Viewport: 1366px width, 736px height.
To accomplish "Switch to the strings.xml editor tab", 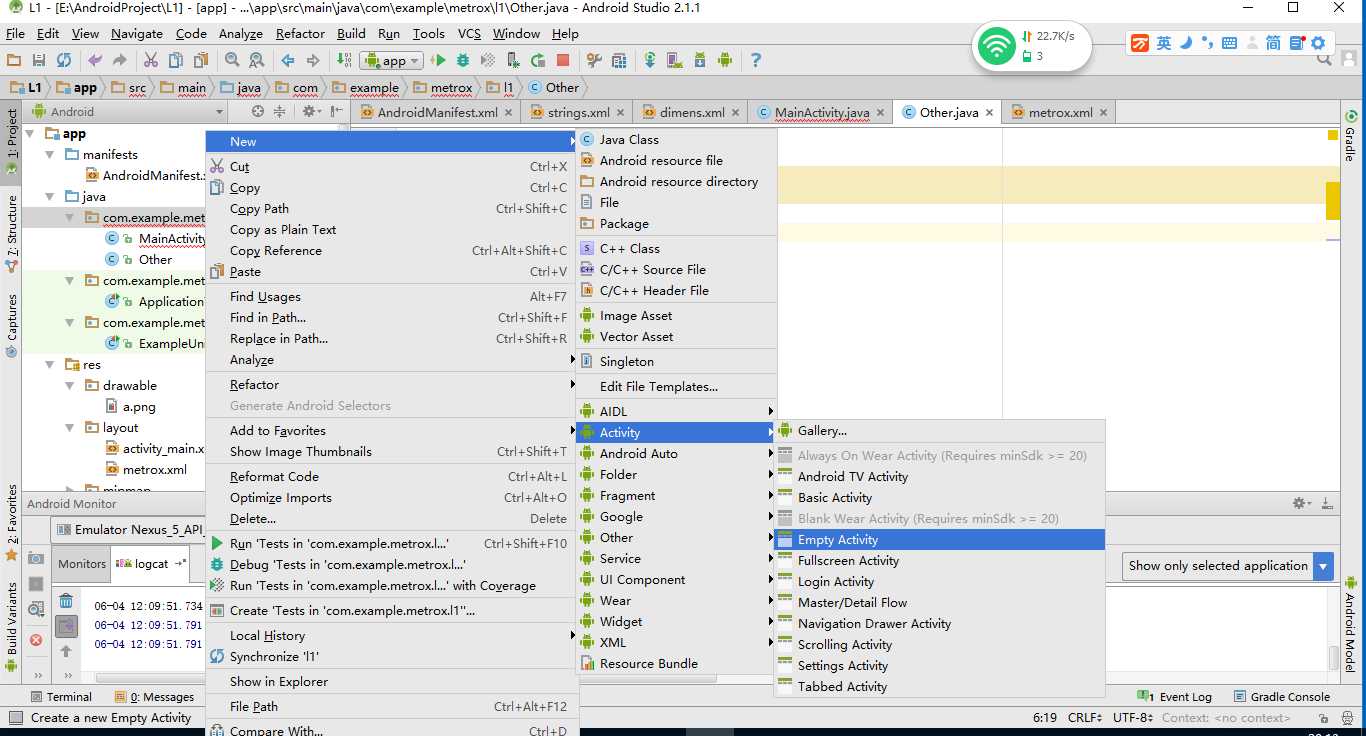I will coord(578,113).
